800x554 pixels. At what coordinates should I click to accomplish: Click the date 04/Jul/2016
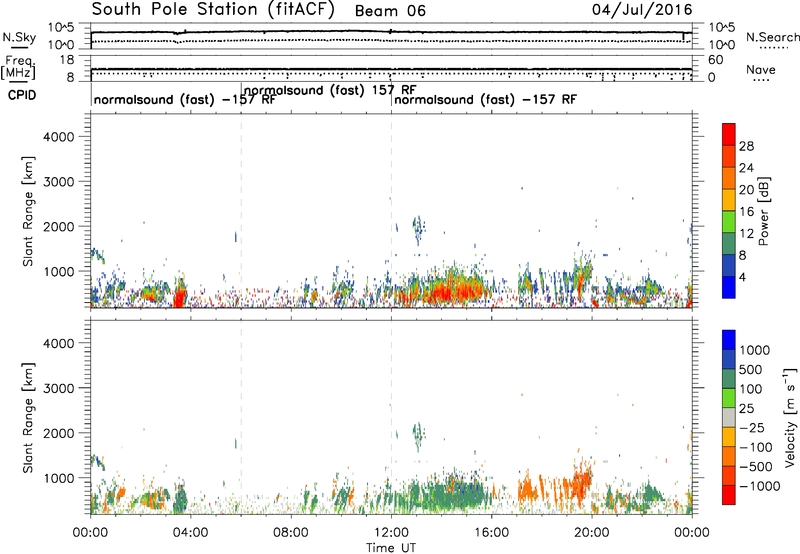(642, 9)
